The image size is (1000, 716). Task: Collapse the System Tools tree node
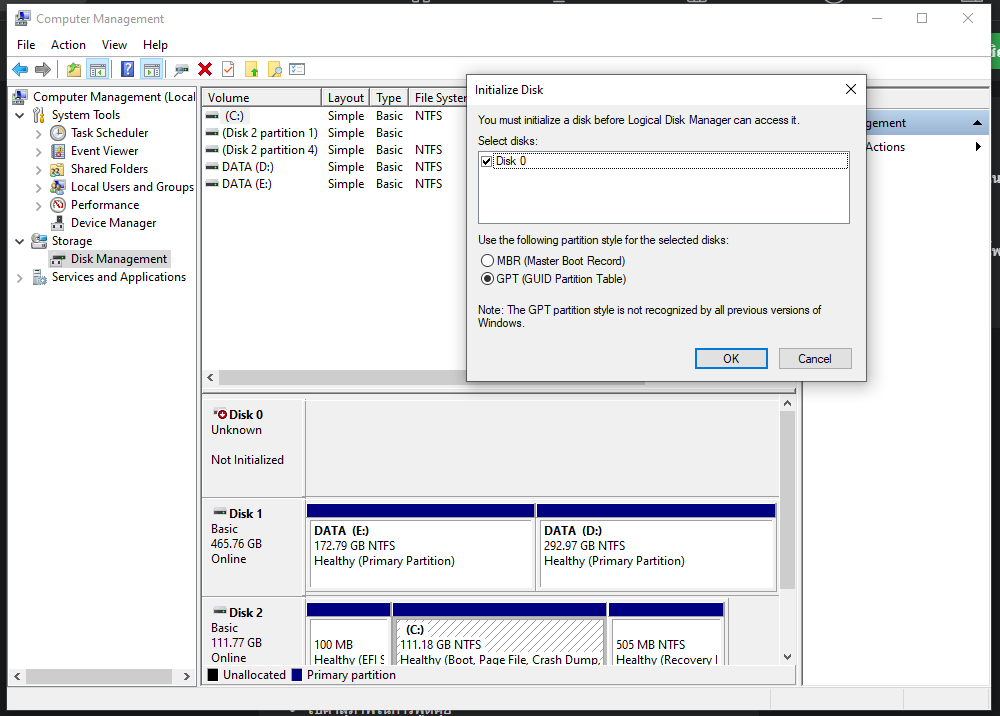point(20,115)
